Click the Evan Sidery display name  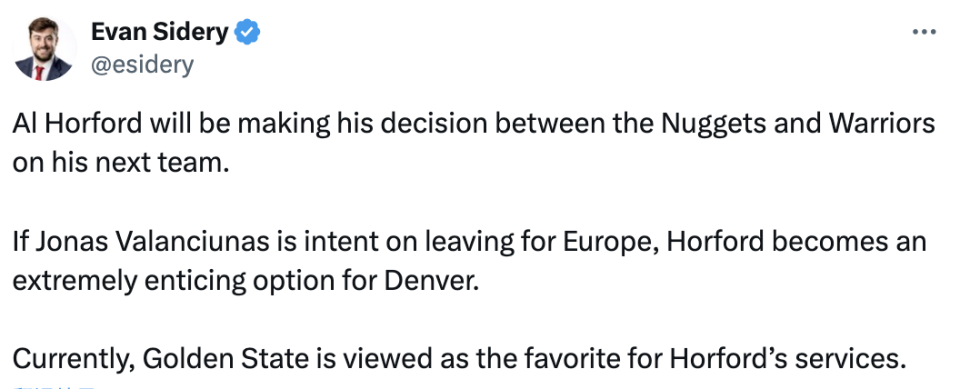coord(159,32)
